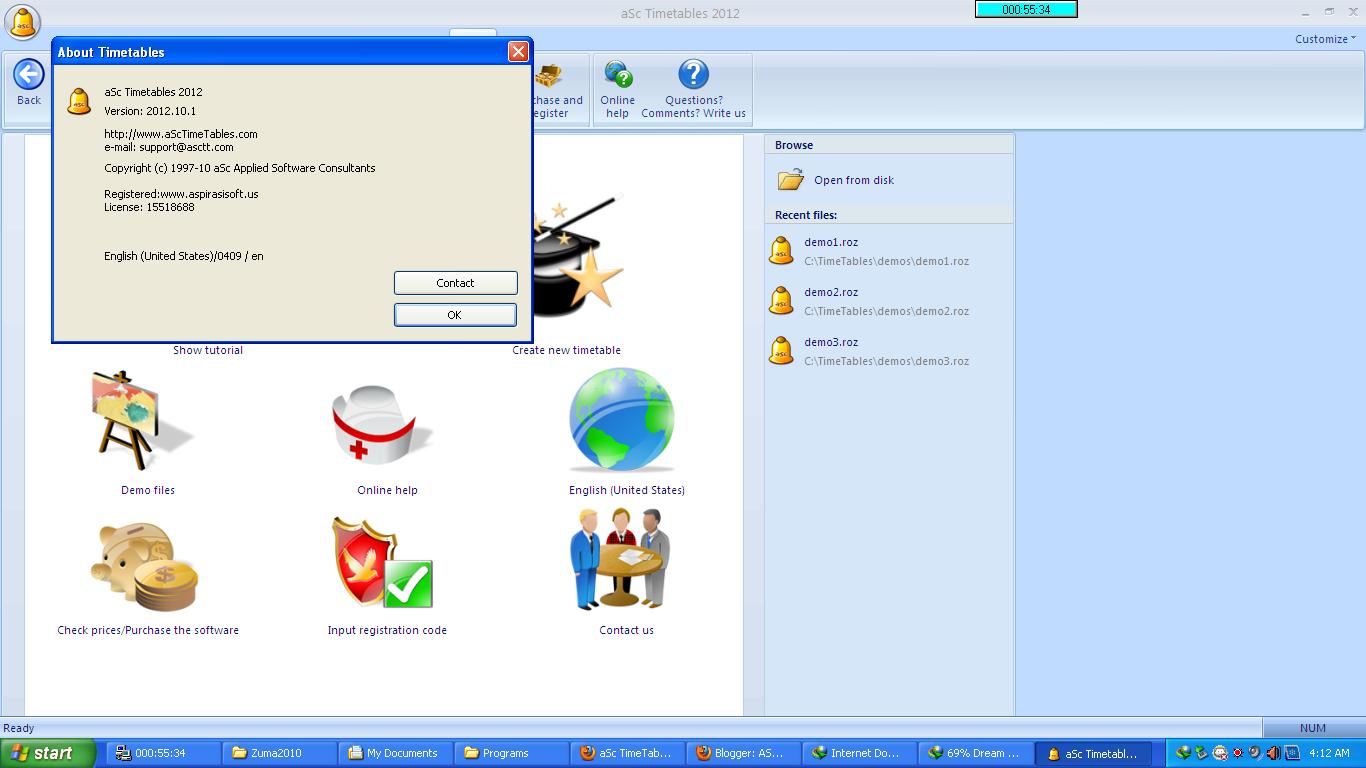Switch to Blogger Firefox taskbar item
This screenshot has width=1366, height=768.
pyautogui.click(x=741, y=753)
